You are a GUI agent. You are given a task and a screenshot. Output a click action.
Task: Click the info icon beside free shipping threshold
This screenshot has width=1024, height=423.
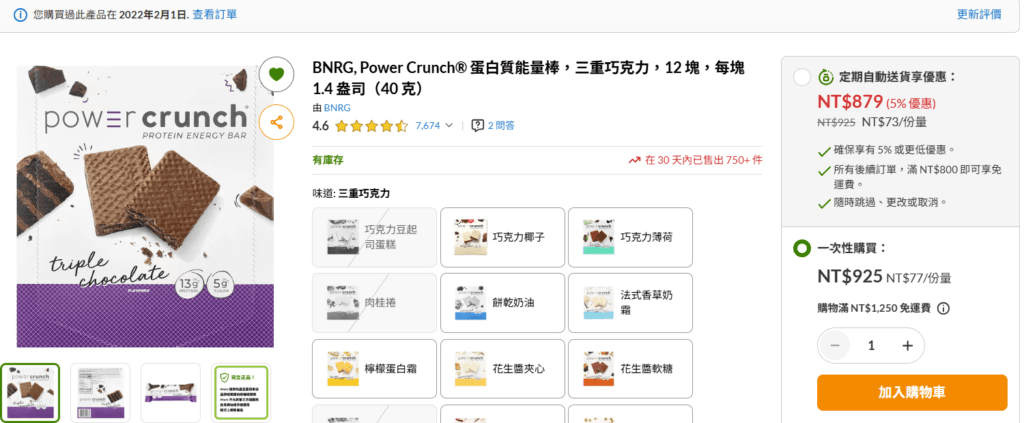[x=943, y=309]
